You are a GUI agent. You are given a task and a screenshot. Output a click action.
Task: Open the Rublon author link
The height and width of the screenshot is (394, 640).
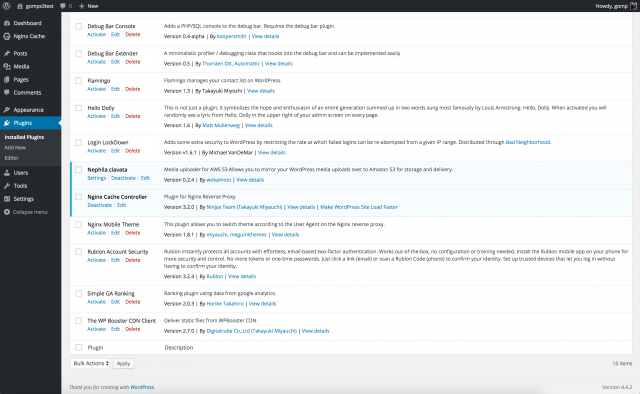tap(215, 276)
